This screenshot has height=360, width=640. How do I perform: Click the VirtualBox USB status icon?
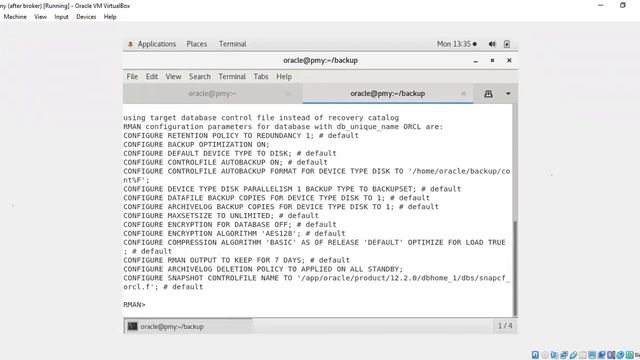click(573, 355)
